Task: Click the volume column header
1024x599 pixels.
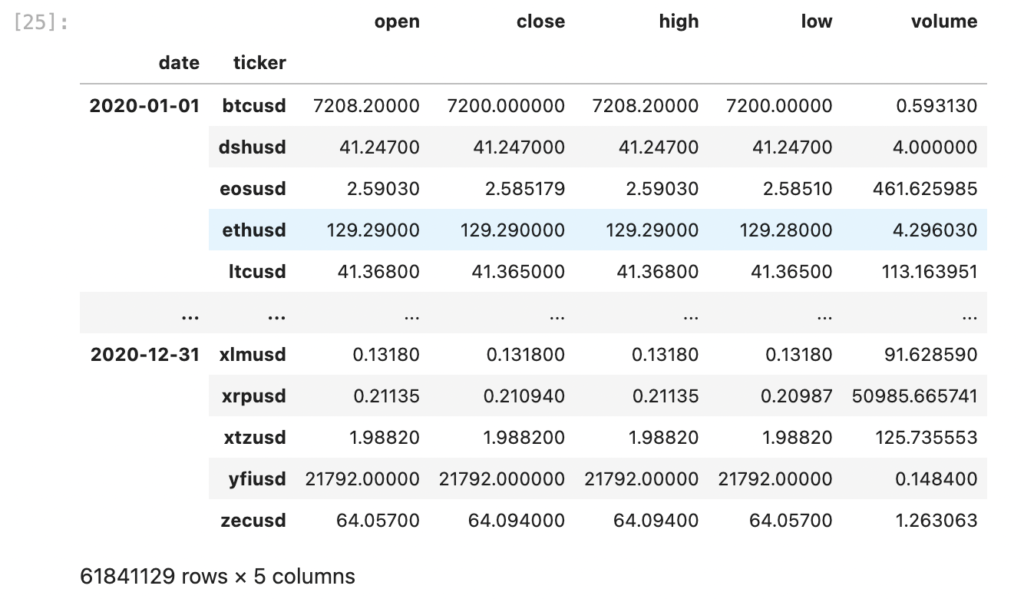Action: pyautogui.click(x=944, y=22)
